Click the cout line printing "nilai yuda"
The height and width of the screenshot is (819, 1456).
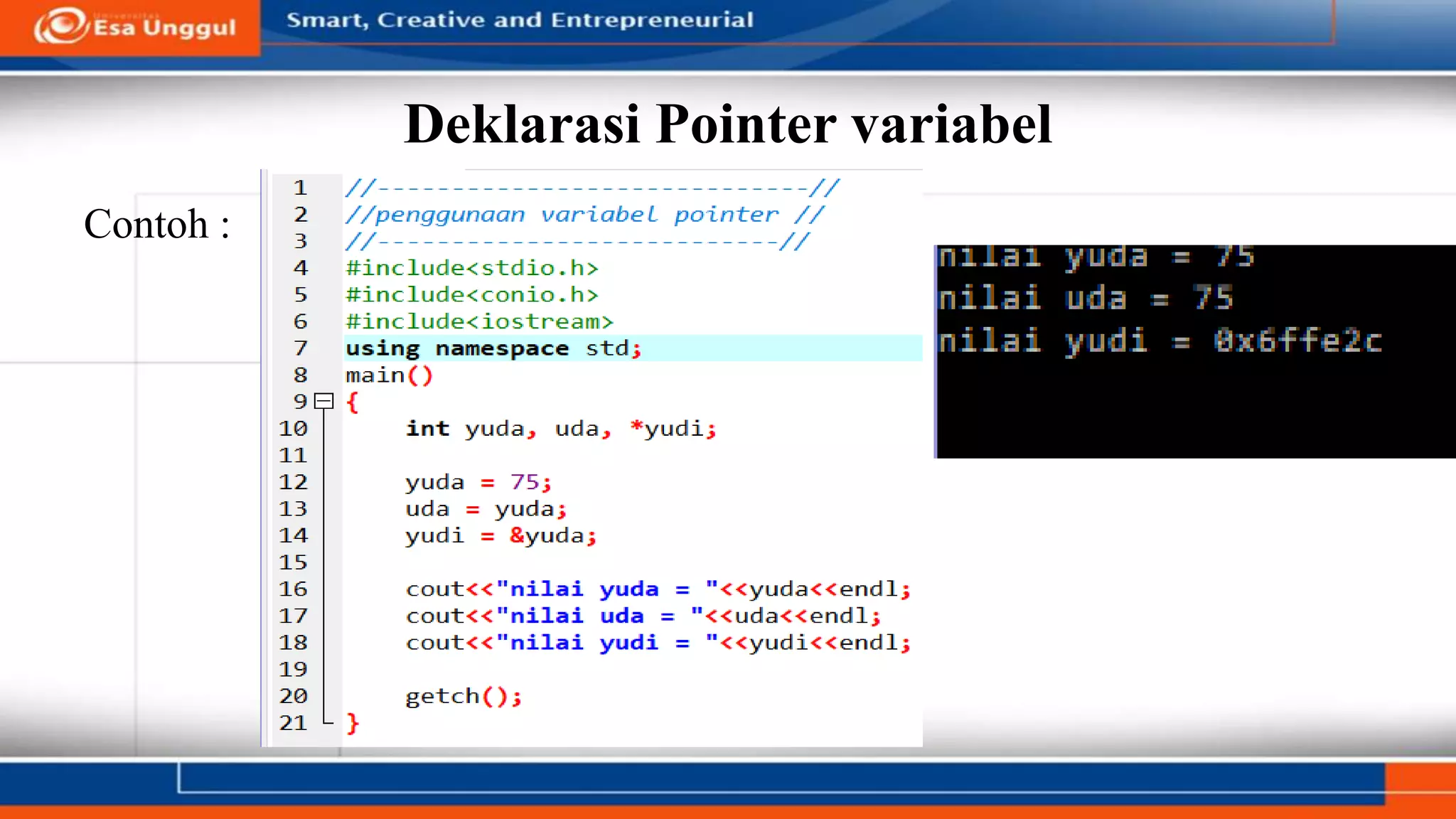[658, 589]
